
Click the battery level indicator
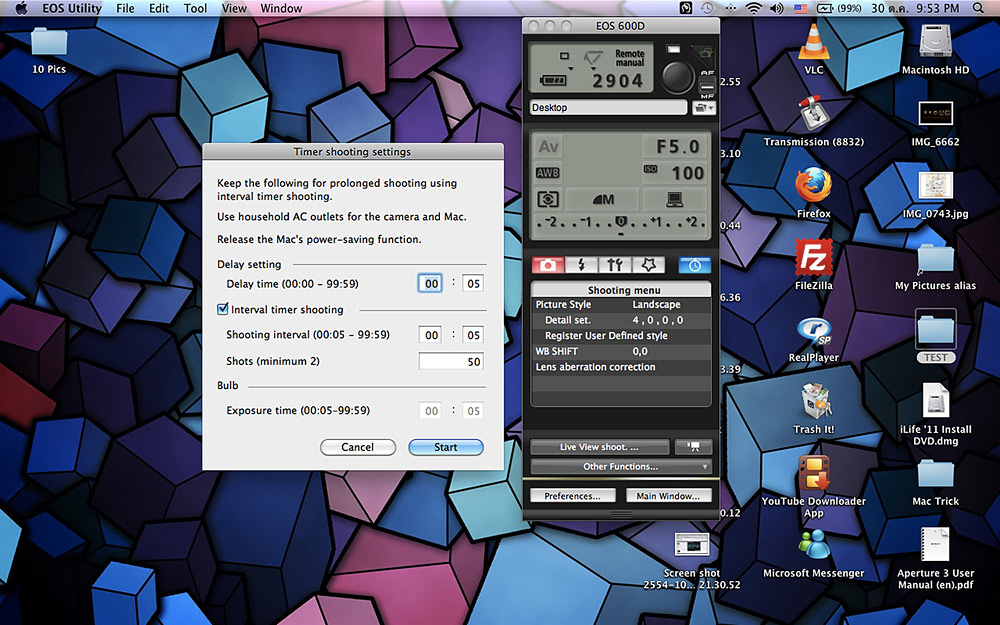[554, 81]
